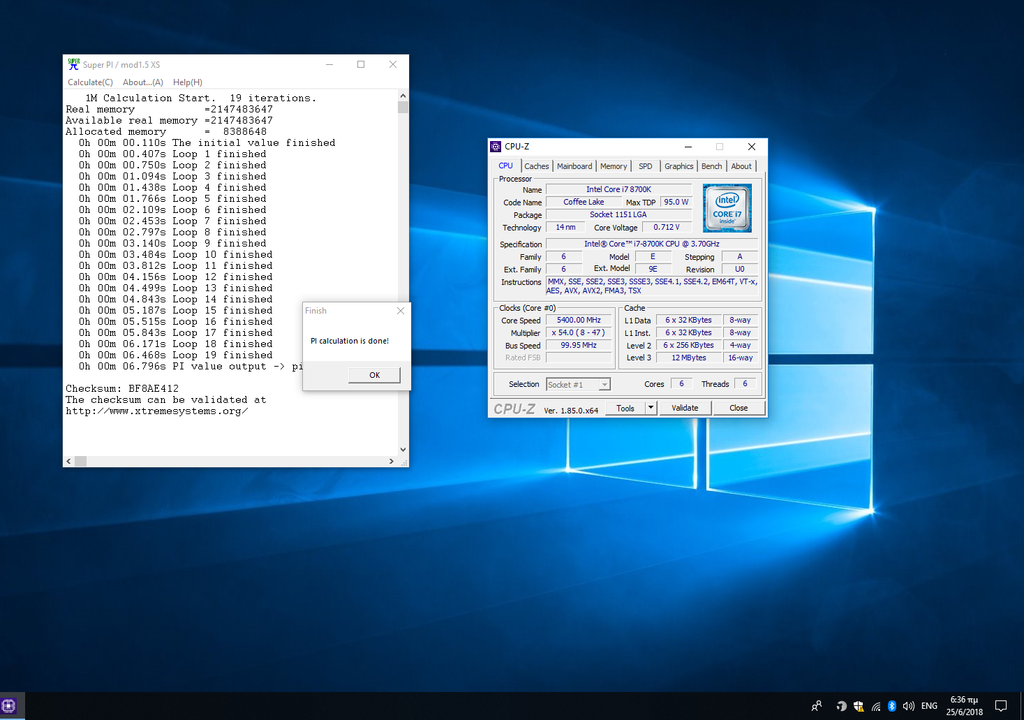Switch to the Mainboard tab
Image resolution: width=1024 pixels, height=720 pixels.
[575, 167]
